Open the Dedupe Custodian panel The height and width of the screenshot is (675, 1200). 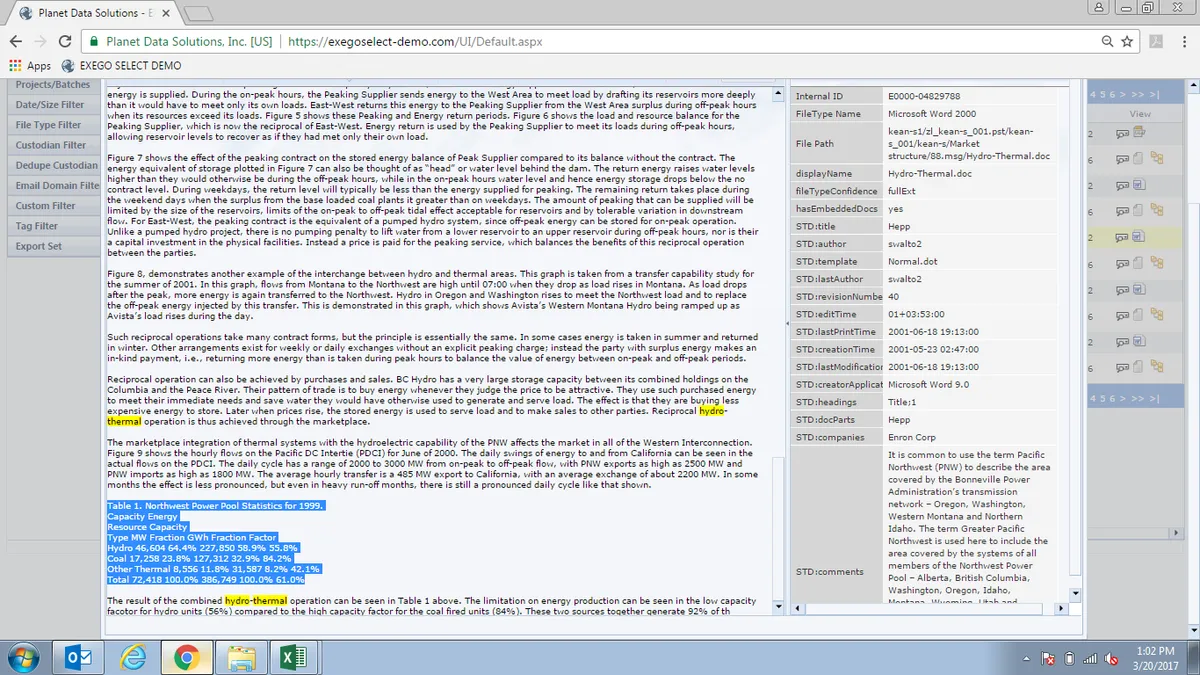[x=52, y=165]
